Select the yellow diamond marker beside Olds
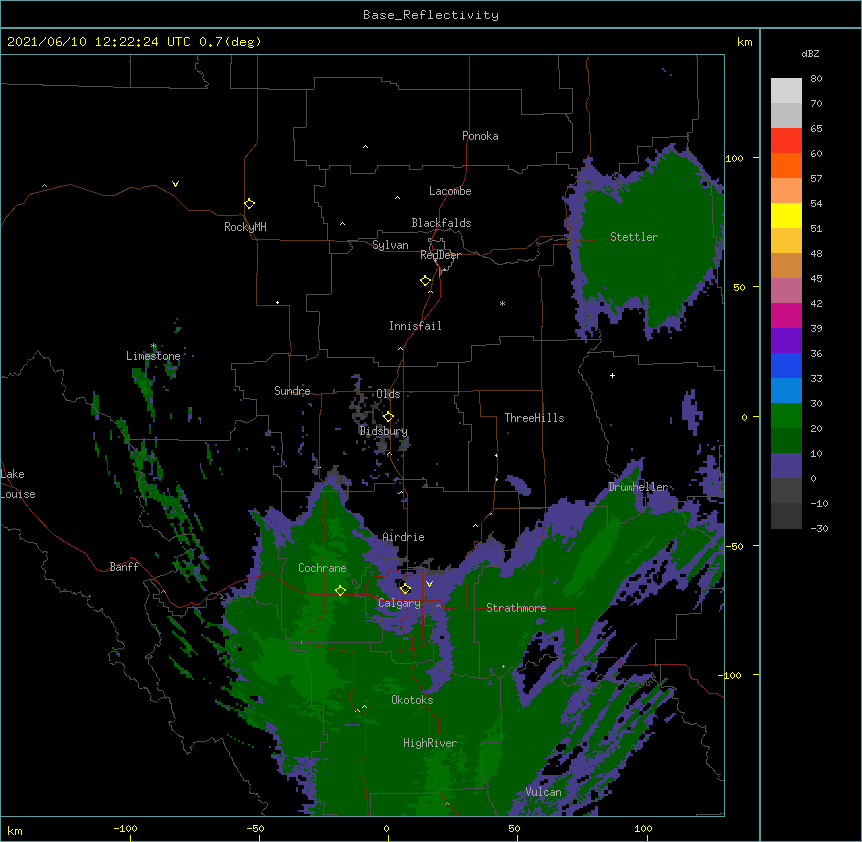 coord(388,416)
